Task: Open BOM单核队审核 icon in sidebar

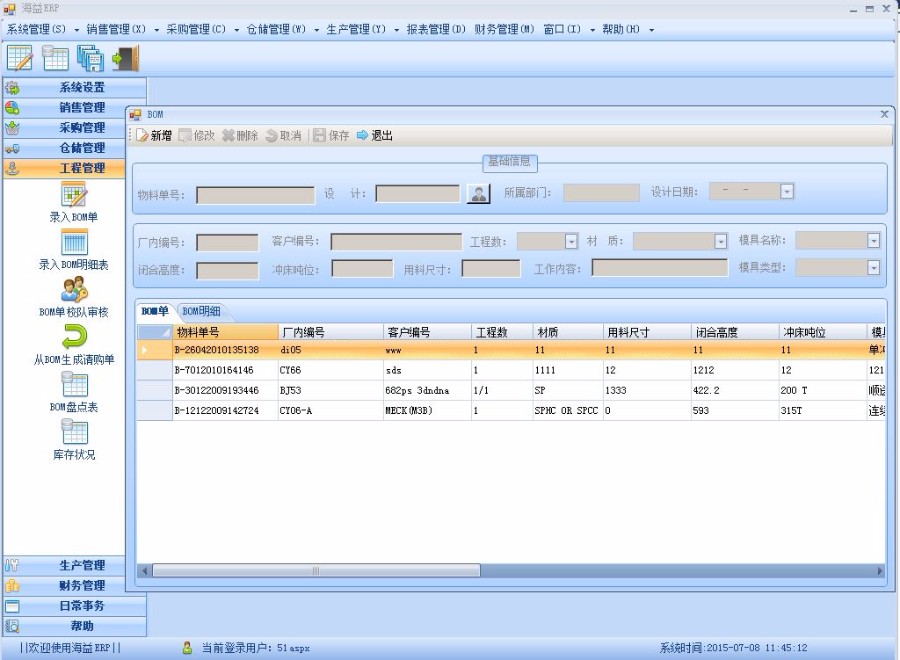Action: [x=74, y=290]
